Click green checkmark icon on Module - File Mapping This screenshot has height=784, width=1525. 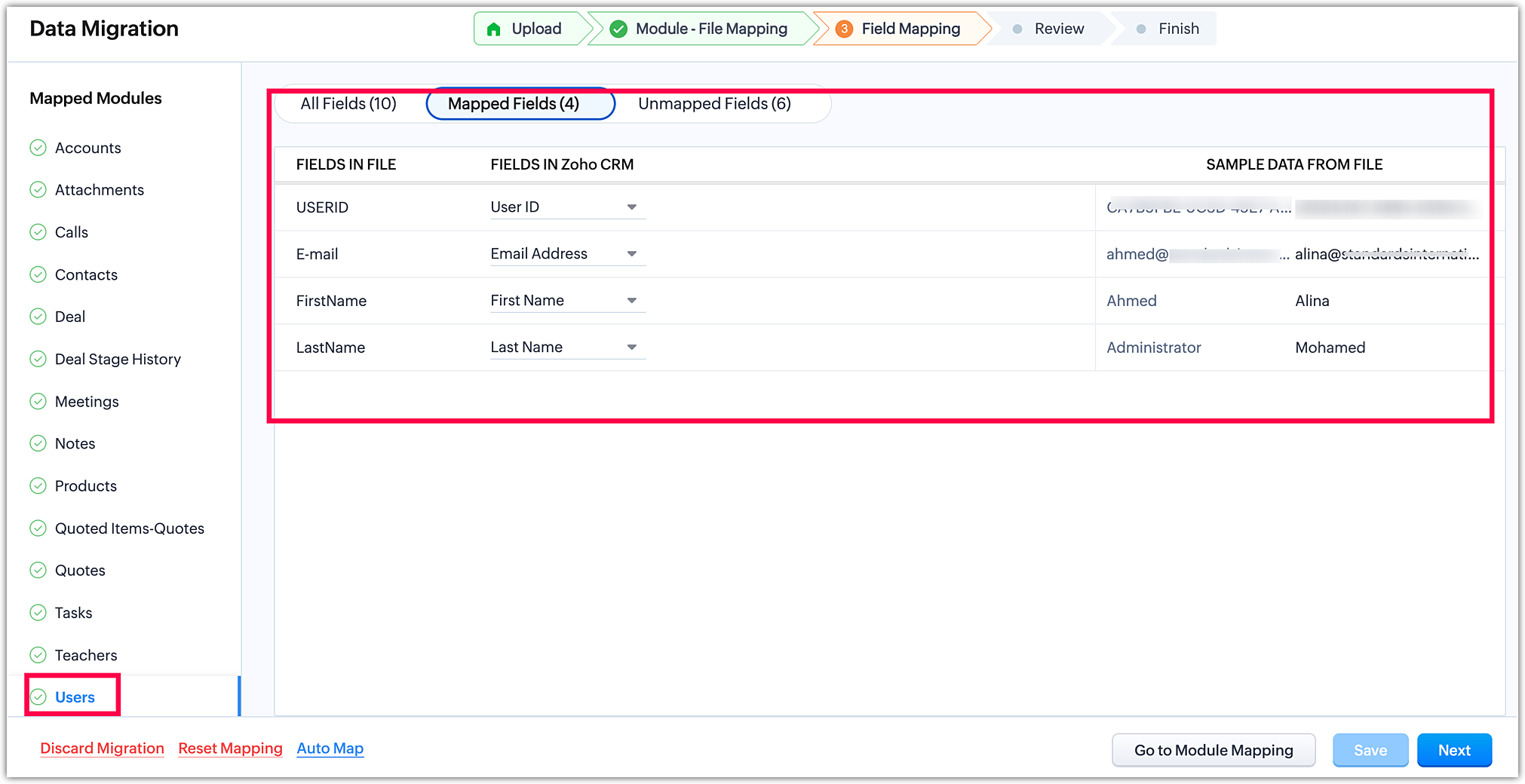click(618, 29)
